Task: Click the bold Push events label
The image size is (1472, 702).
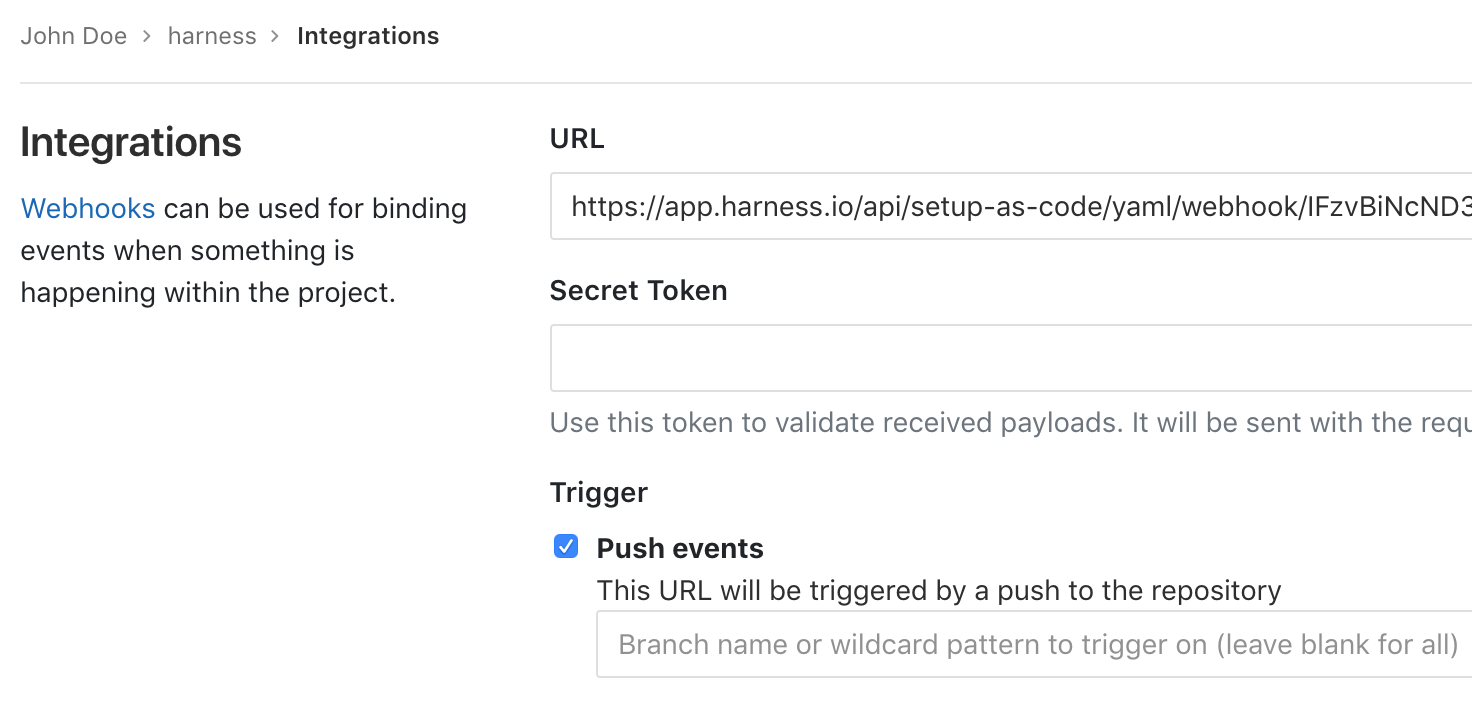Action: [680, 548]
